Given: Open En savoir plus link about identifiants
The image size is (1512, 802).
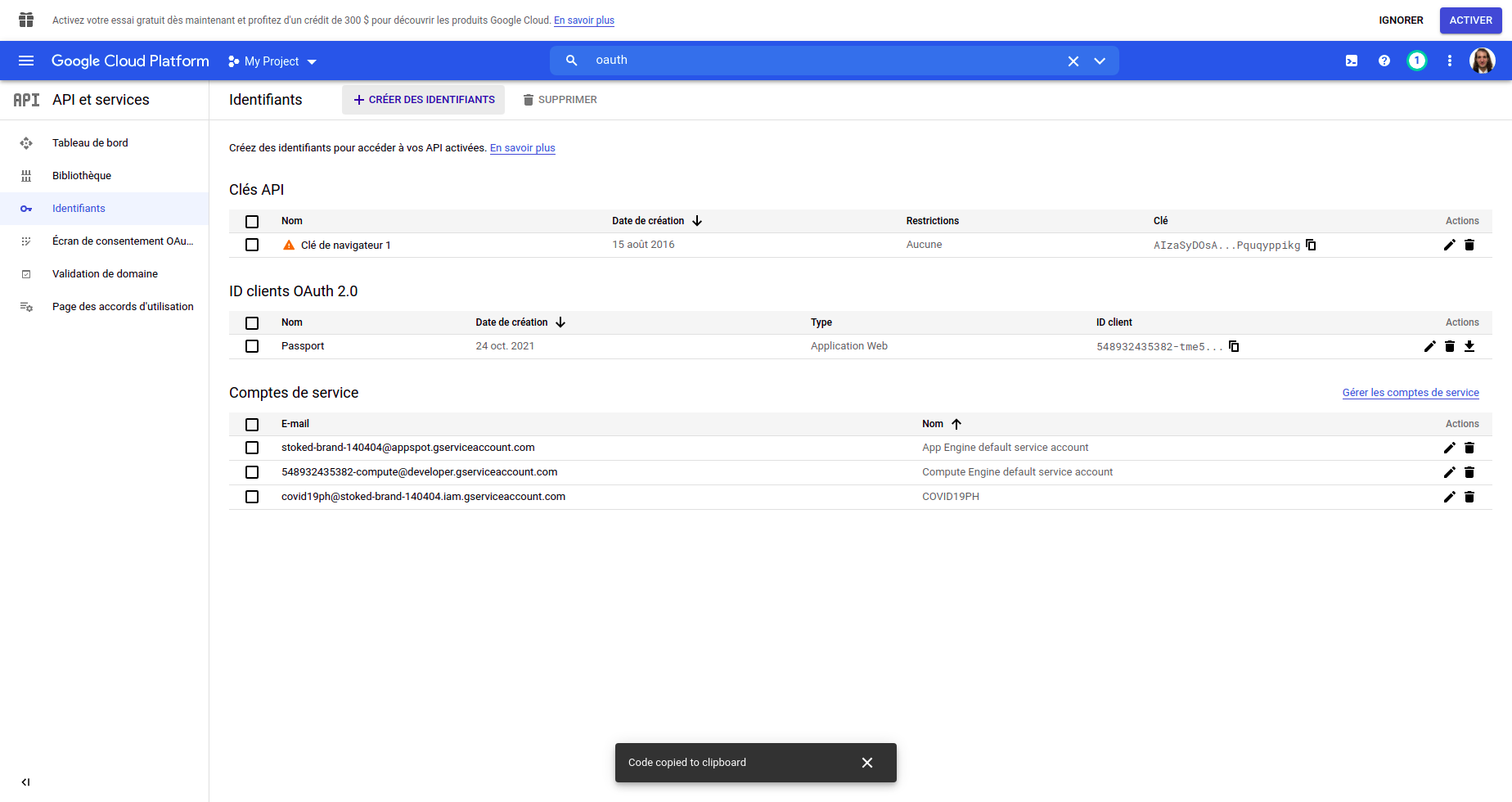Looking at the screenshot, I should 522,148.
